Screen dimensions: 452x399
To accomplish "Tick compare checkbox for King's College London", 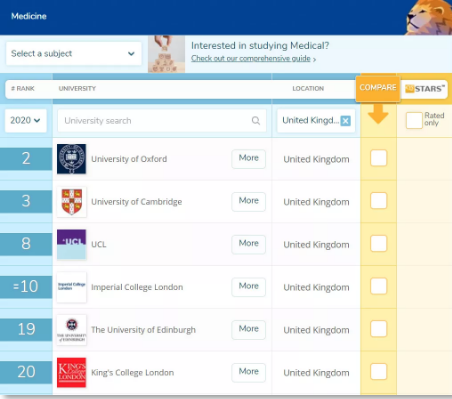I will pos(378,371).
